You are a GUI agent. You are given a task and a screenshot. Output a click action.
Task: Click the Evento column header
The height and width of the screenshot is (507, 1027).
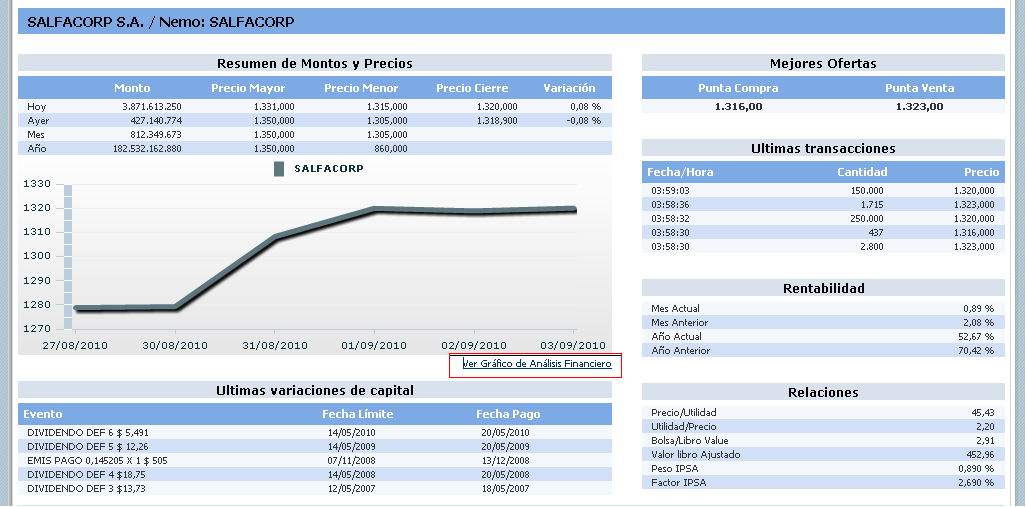point(43,414)
